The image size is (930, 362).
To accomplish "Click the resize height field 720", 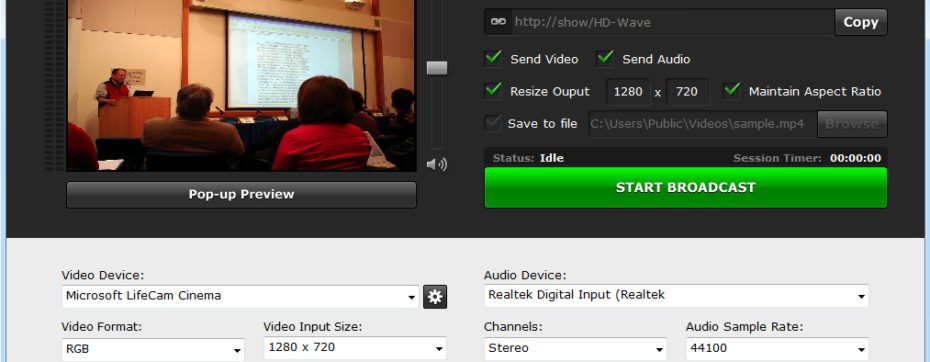I will (688, 92).
